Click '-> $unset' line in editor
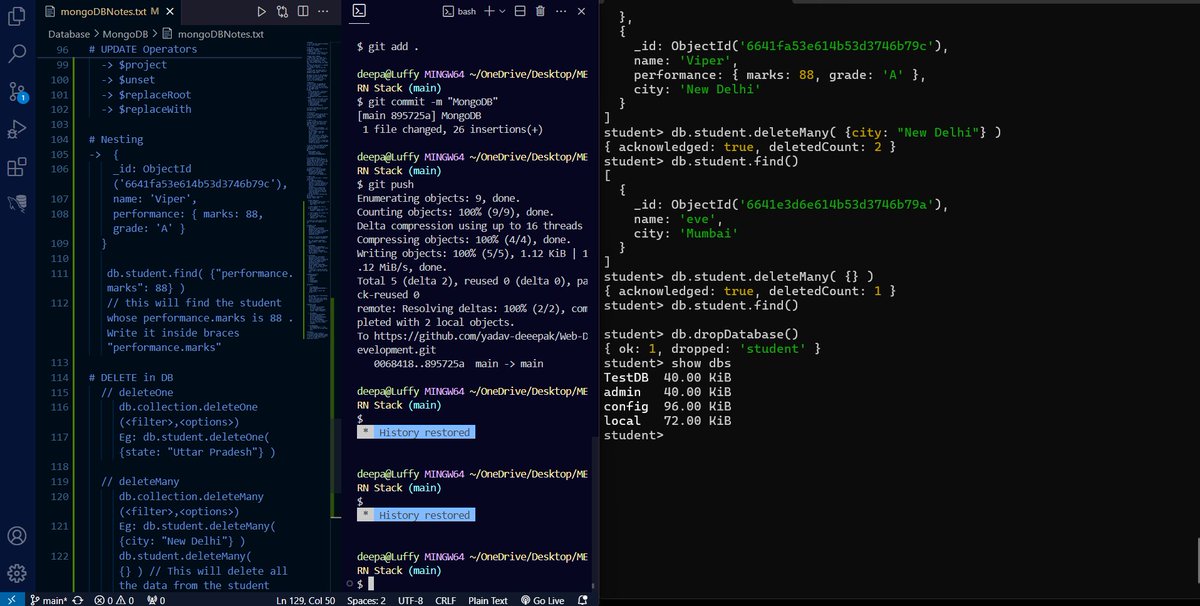Viewport: 1200px width, 606px height. click(x=129, y=80)
